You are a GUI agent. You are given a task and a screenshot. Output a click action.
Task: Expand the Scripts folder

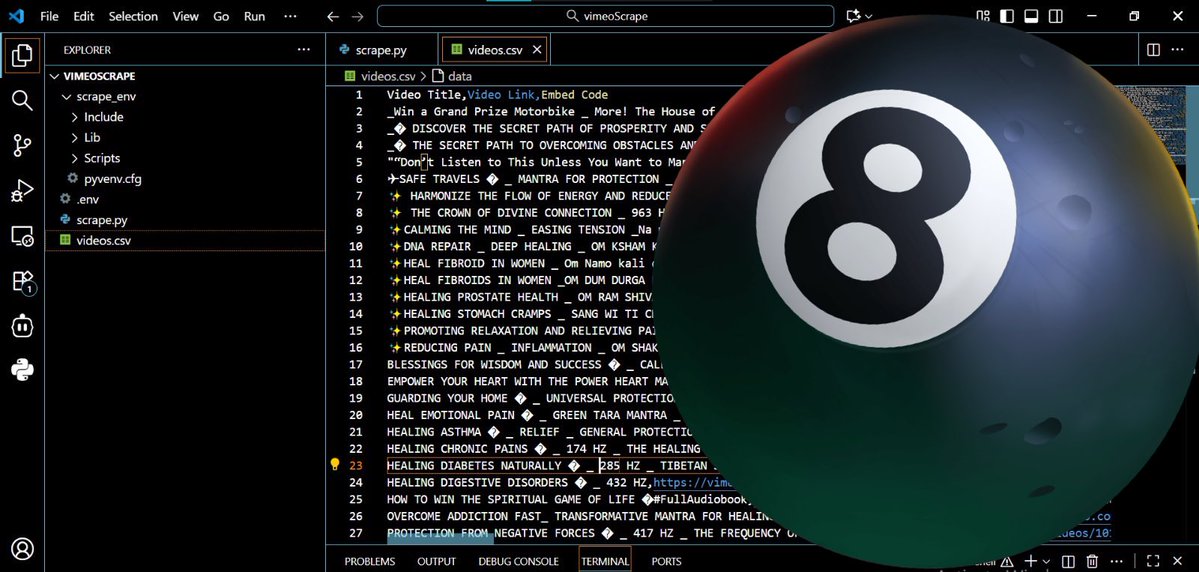(75, 158)
